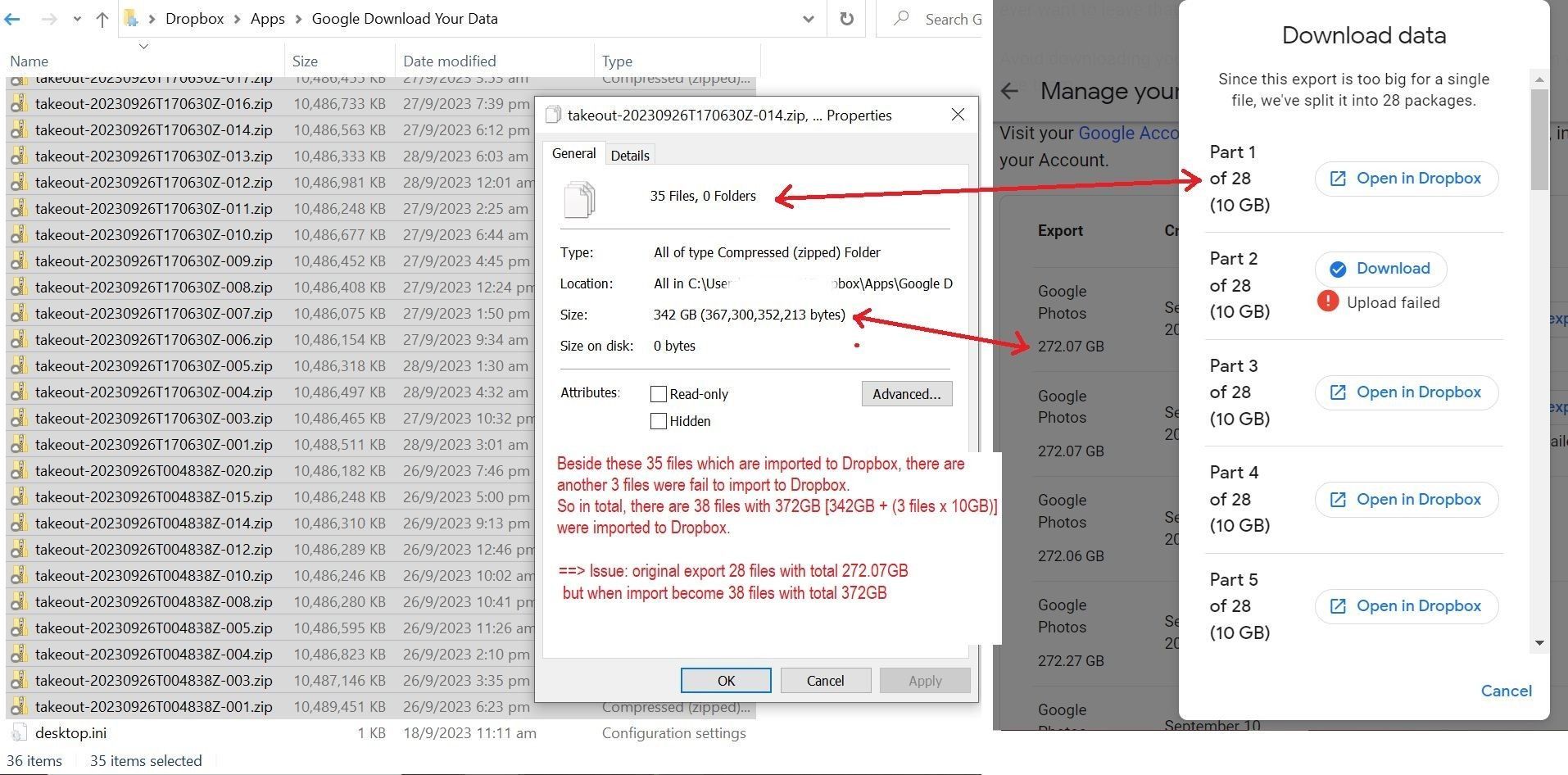
Task: Select file takeout-20230926T004838Z-003.zip
Action: [153, 681]
